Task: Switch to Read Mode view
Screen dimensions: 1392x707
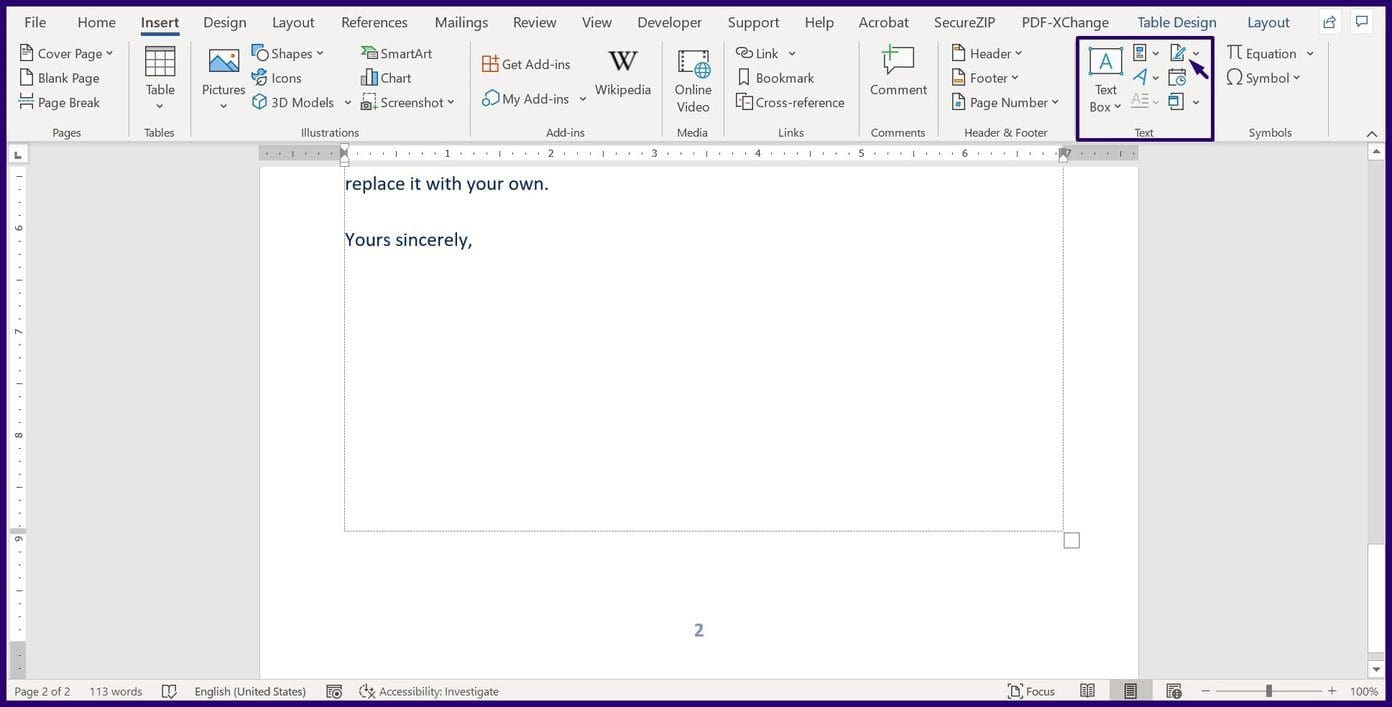Action: pos(1087,691)
